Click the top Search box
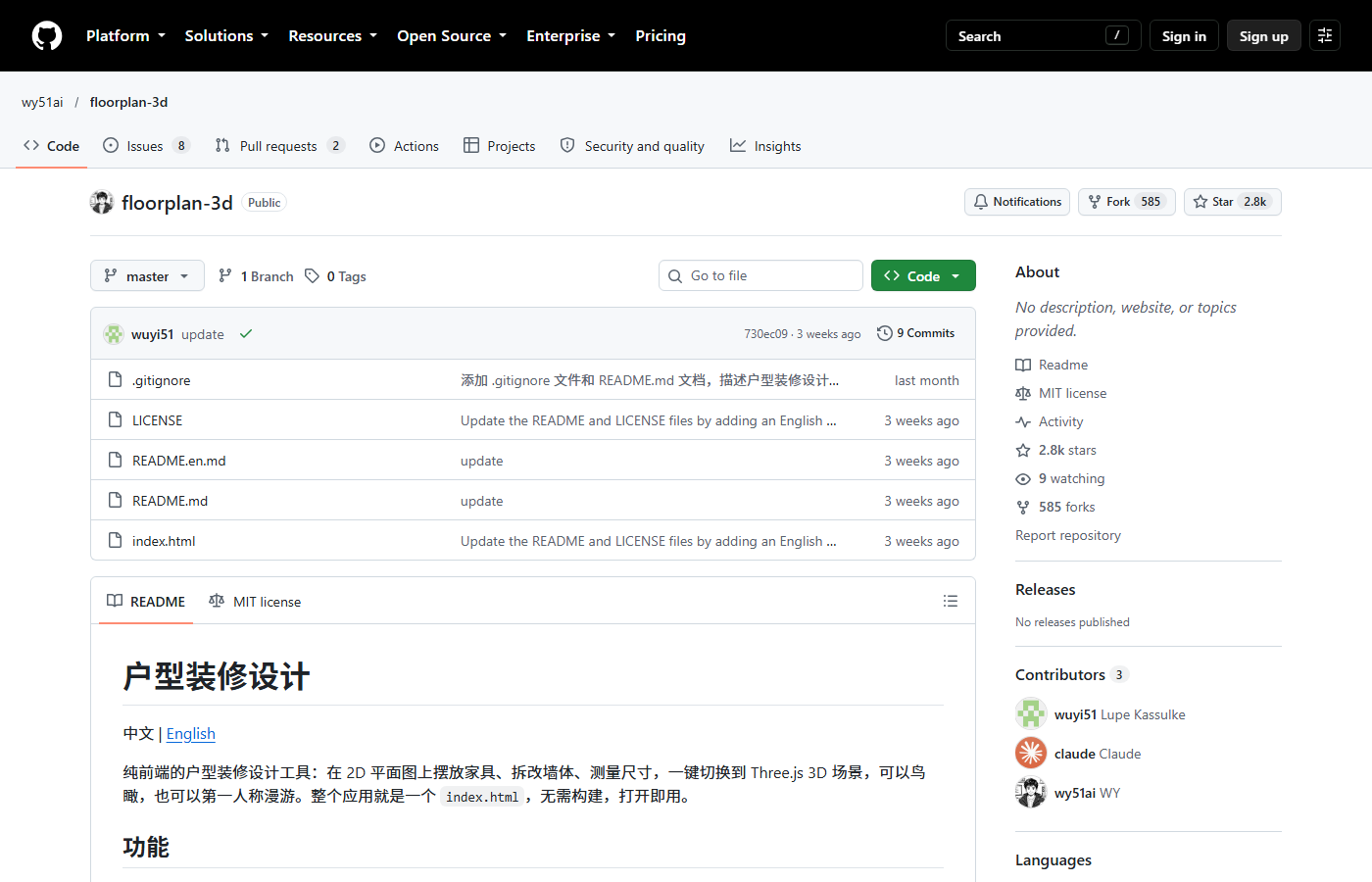This screenshot has height=882, width=1372. point(1043,35)
